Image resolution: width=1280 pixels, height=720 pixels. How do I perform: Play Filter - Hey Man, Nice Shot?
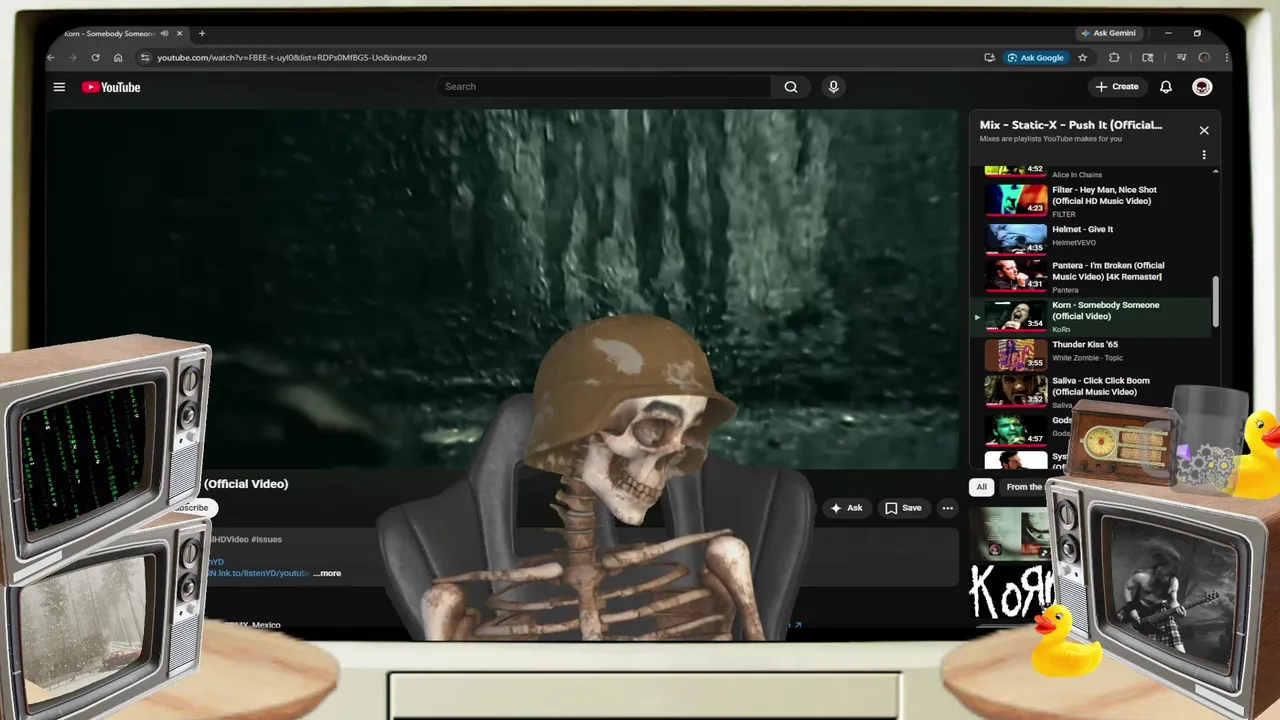point(1094,201)
